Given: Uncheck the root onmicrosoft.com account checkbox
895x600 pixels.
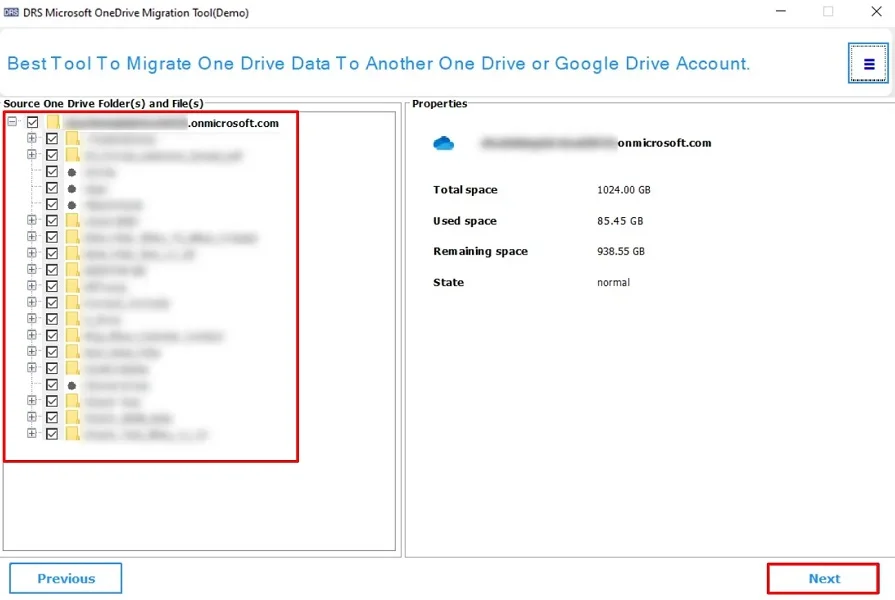Looking at the screenshot, I should pos(33,122).
